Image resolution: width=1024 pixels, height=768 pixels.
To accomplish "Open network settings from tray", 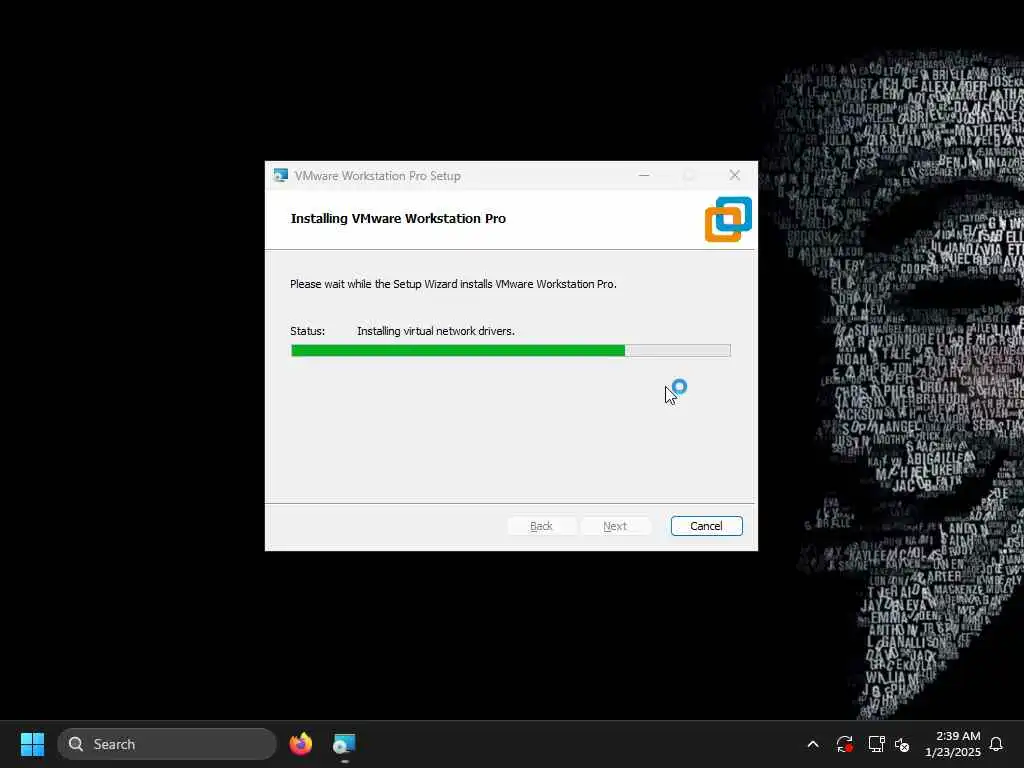I will [876, 744].
